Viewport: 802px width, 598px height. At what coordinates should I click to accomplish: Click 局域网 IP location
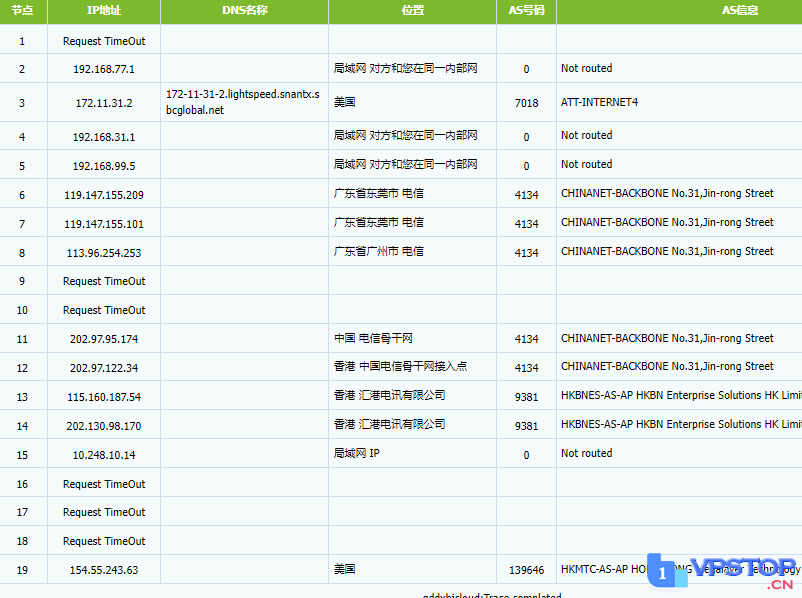click(357, 453)
